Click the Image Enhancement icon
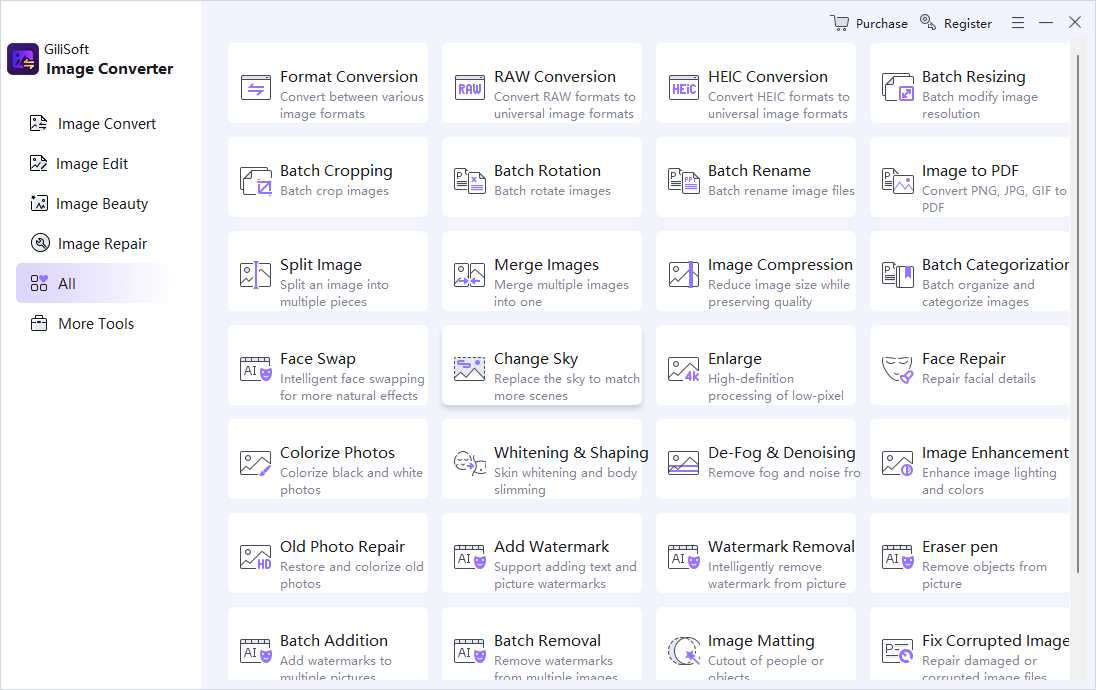Screen dimensions: 1096x690 [x=897, y=463]
